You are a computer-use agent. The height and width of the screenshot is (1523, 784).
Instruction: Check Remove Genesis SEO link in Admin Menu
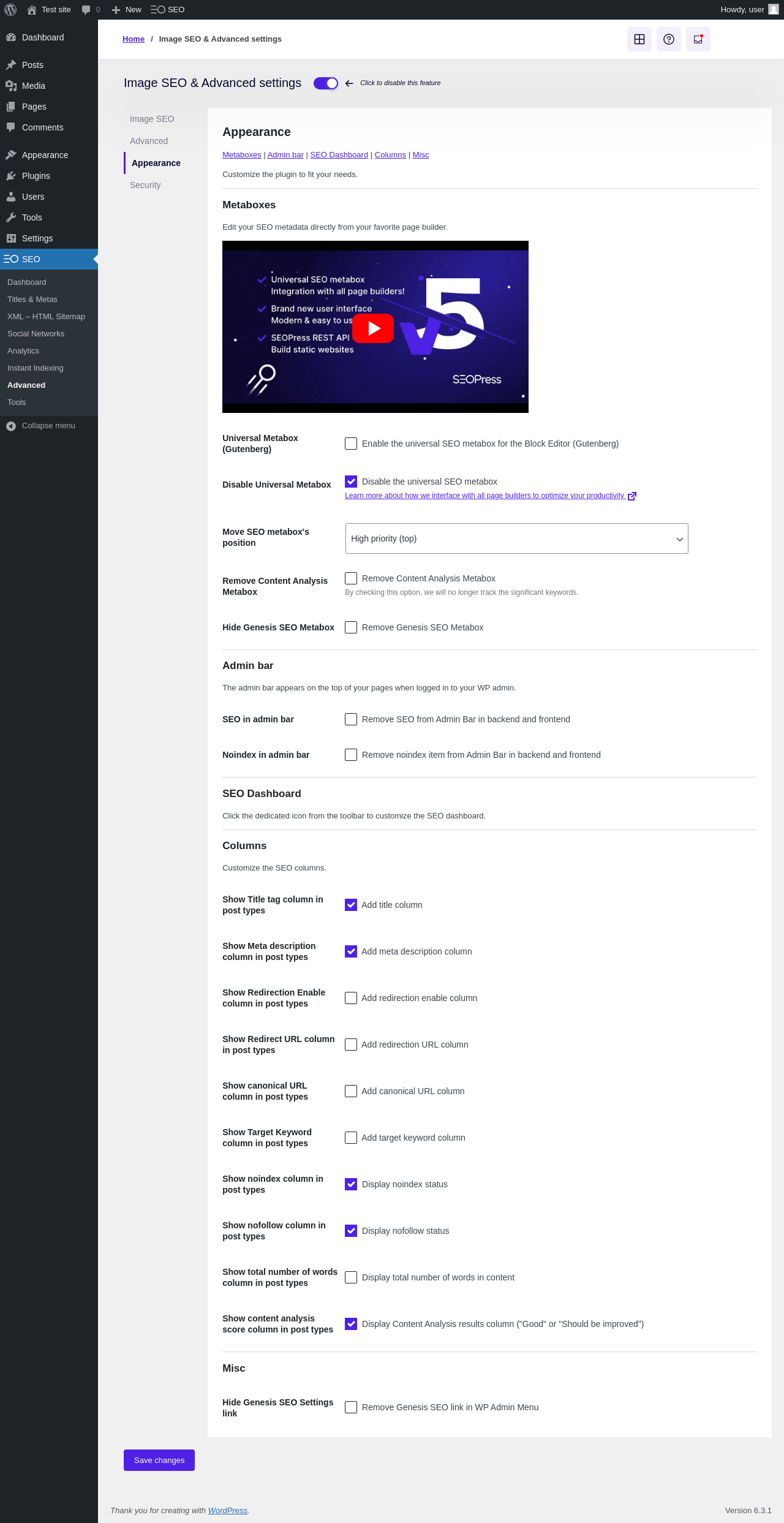(x=351, y=1407)
